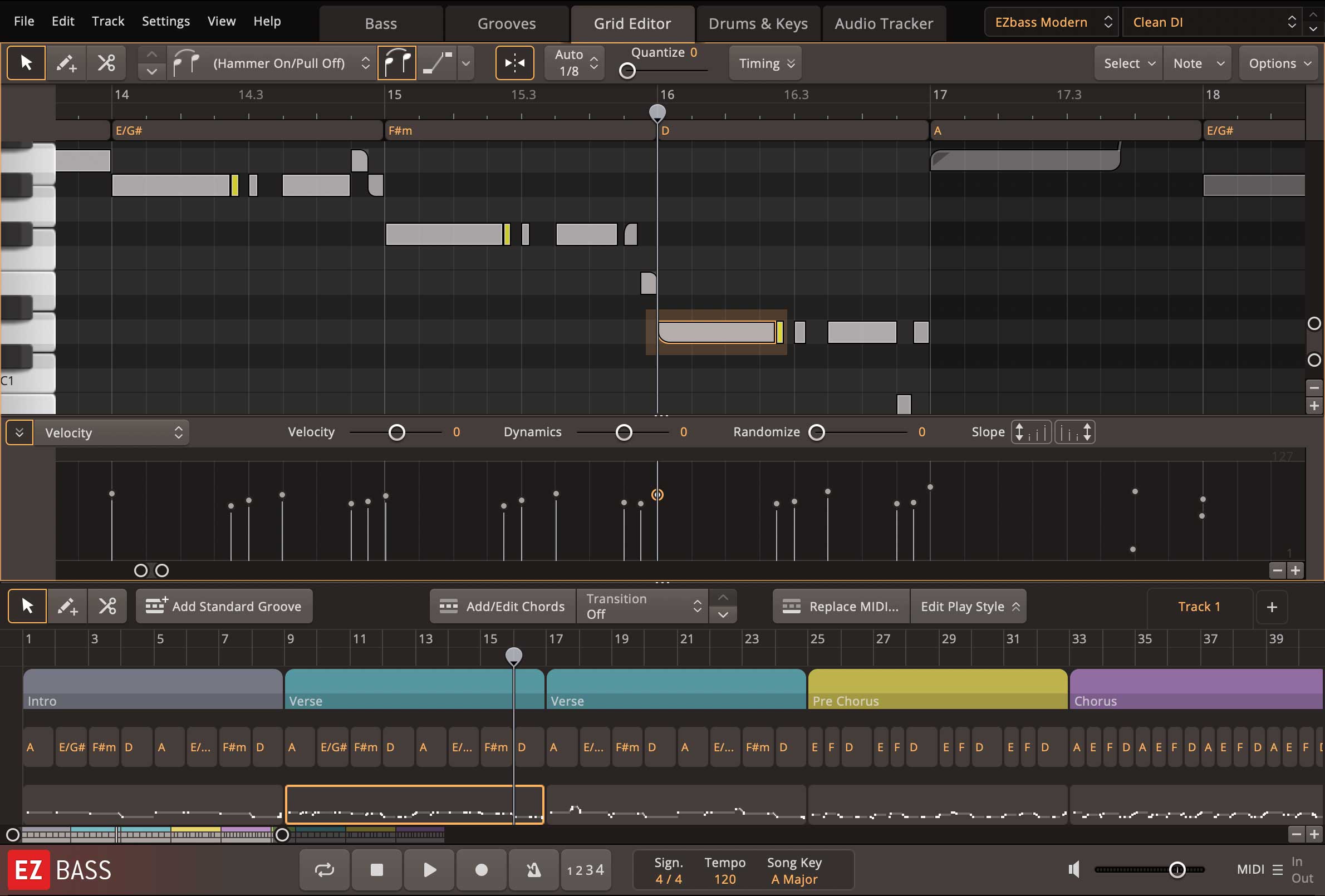Select the song track scissors tool
Screen dimensions: 1325x896
click(107, 606)
